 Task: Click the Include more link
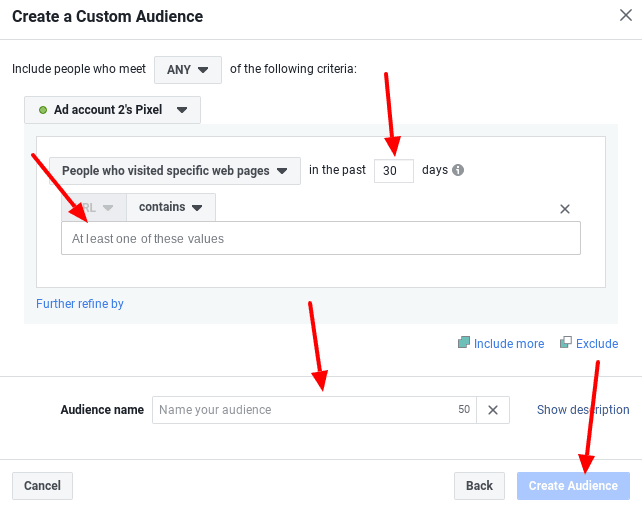tap(501, 343)
